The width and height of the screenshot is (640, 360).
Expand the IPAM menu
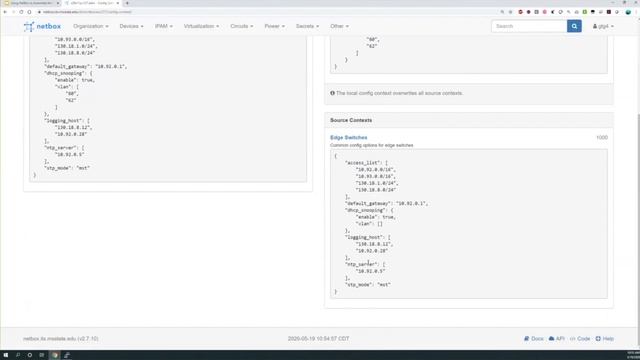(x=164, y=26)
